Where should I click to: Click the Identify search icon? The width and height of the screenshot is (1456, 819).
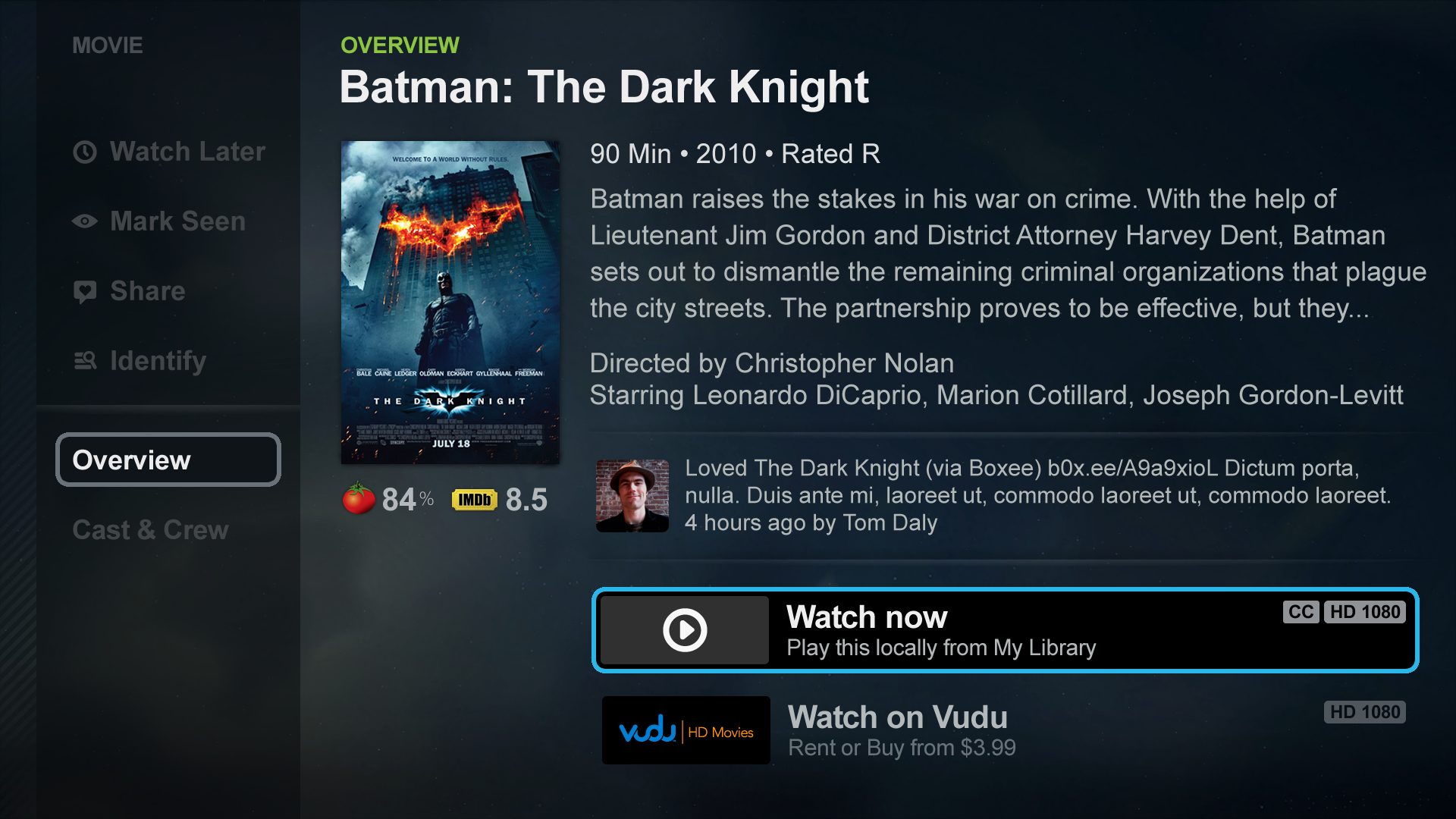[x=85, y=361]
